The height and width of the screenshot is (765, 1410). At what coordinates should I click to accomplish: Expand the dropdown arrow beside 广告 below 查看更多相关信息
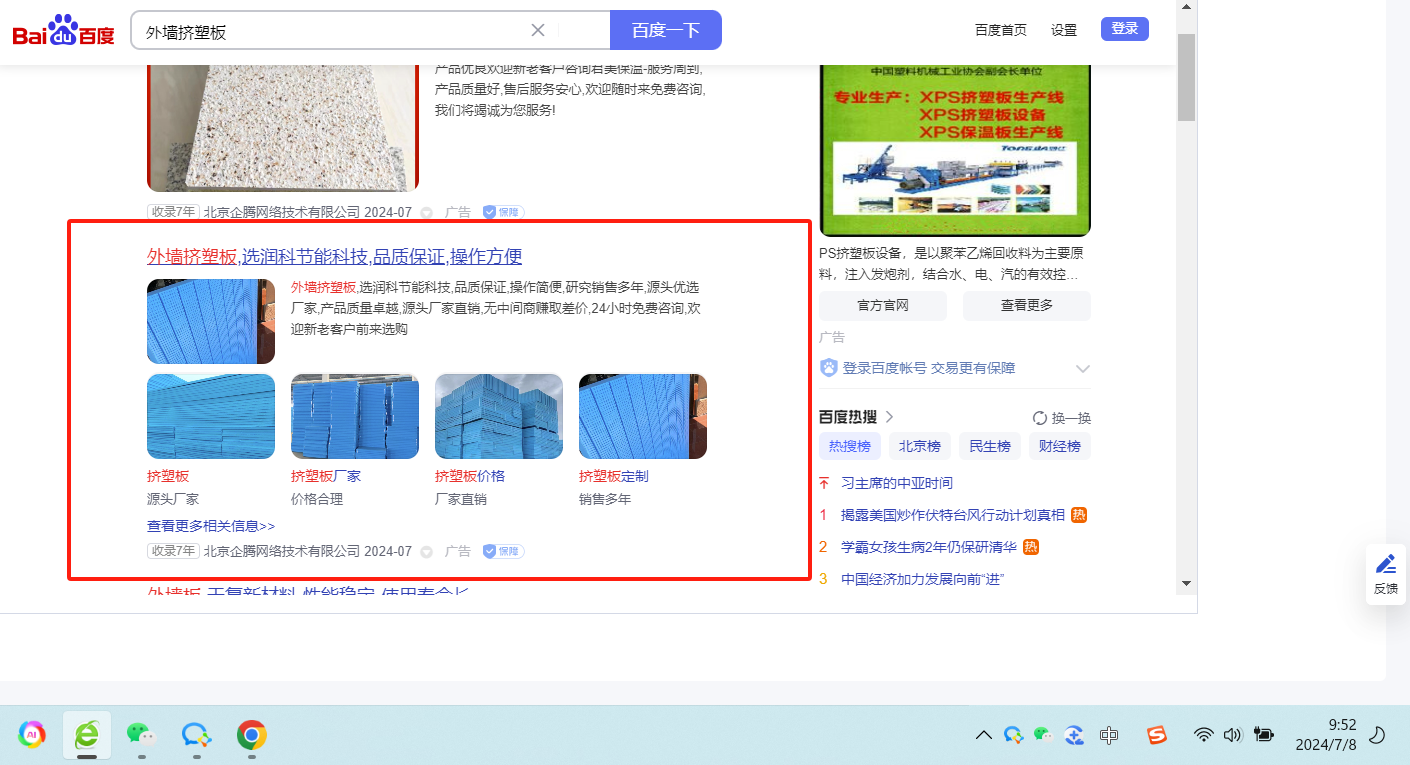pyautogui.click(x=427, y=552)
